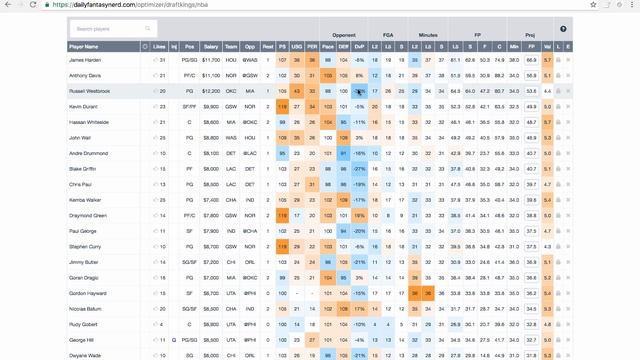Sort by Rest column header
This screenshot has width=640, height=360.
click(x=268, y=47)
